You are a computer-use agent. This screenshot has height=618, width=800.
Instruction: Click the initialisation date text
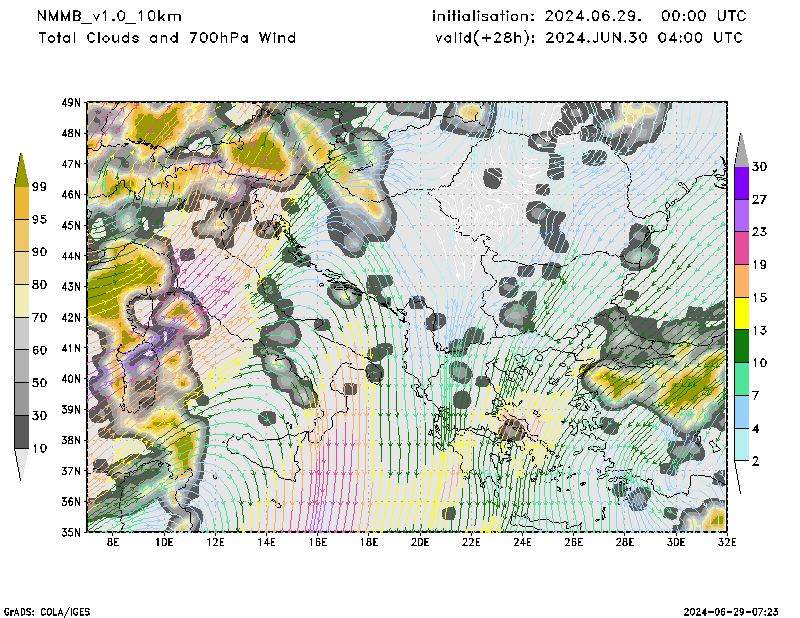tap(588, 16)
